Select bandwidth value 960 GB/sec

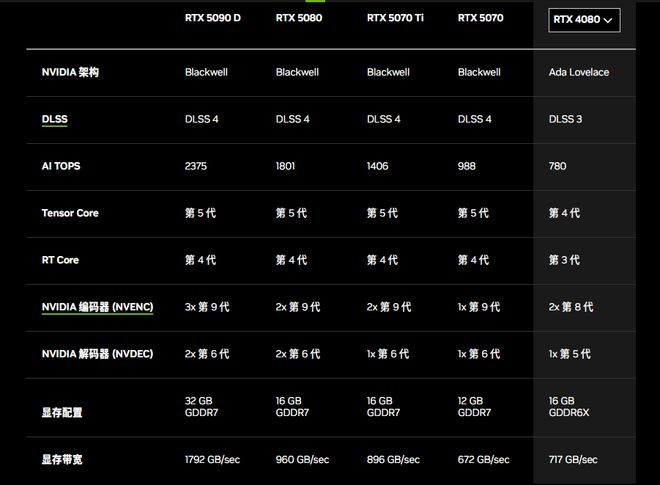302,459
